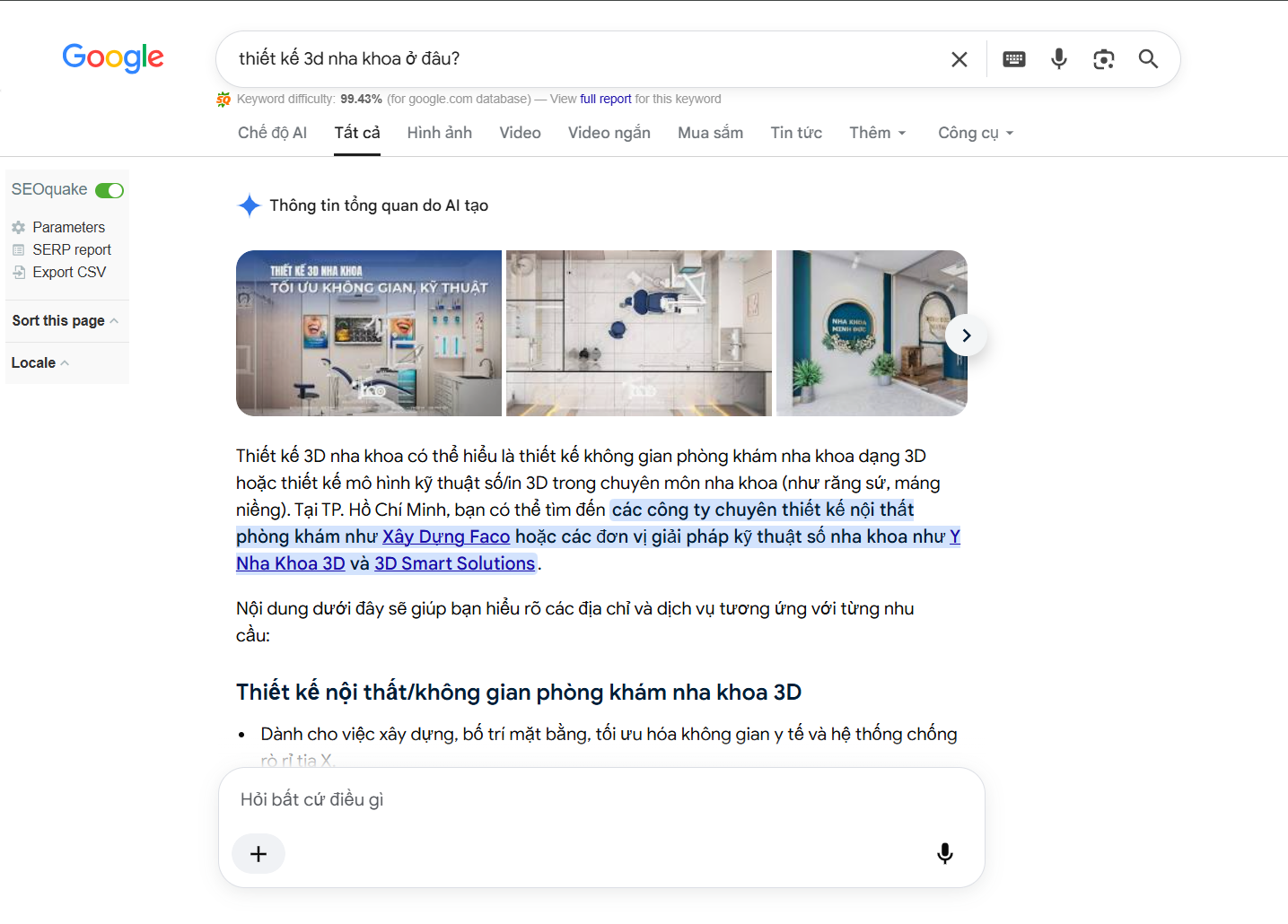Switch to the Chế độ AI tab

(272, 133)
